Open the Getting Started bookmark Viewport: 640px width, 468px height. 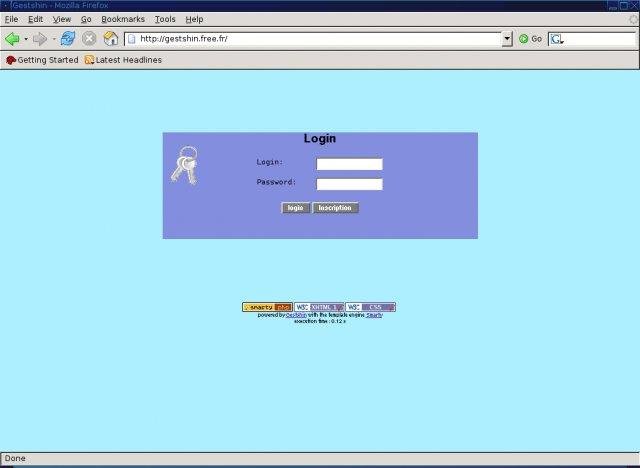pyautogui.click(x=42, y=60)
